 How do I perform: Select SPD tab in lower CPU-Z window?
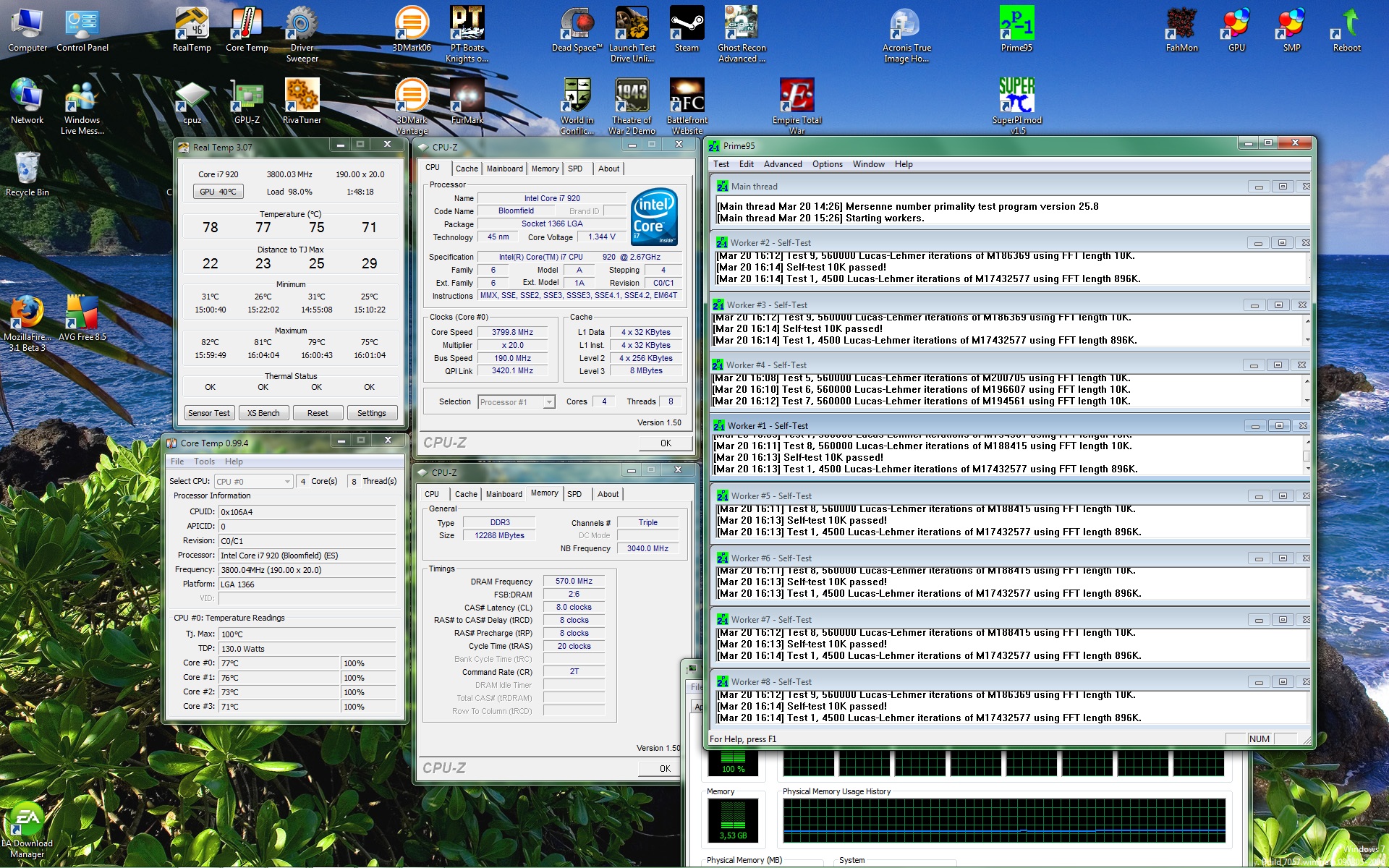pos(574,494)
